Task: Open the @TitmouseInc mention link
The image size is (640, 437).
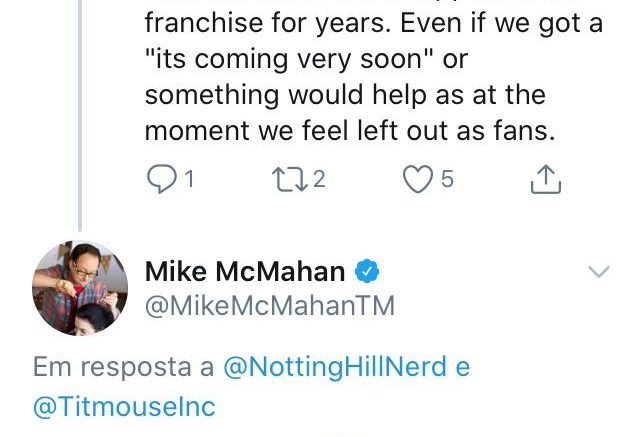Action: 124,406
